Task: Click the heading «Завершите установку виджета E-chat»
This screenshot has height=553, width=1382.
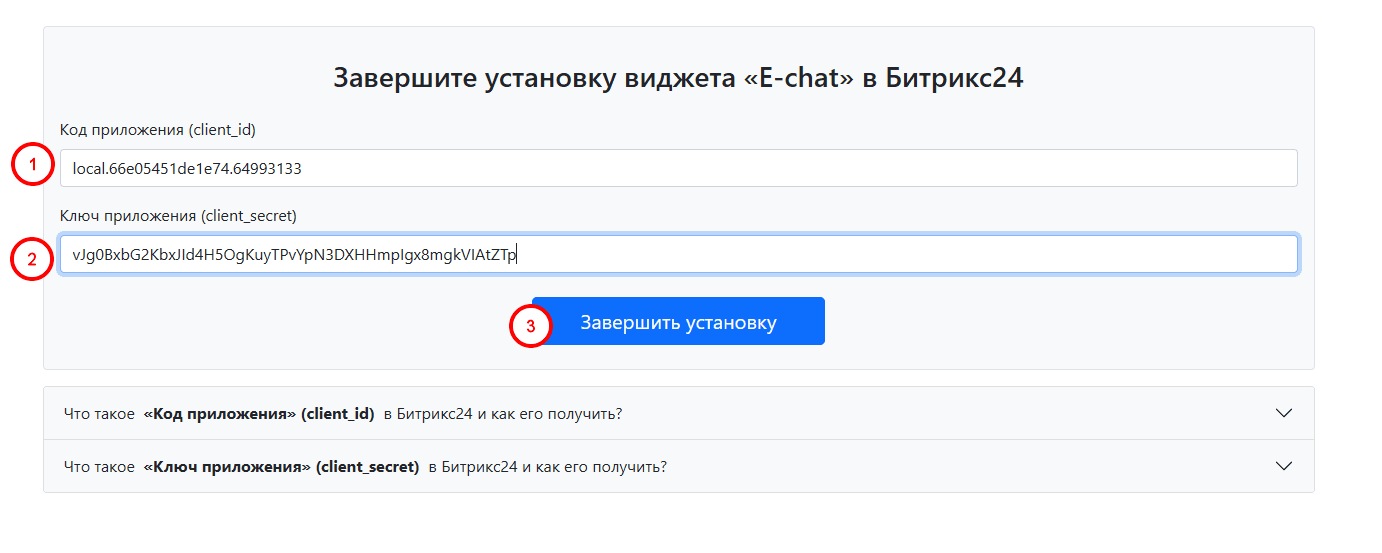Action: [678, 78]
